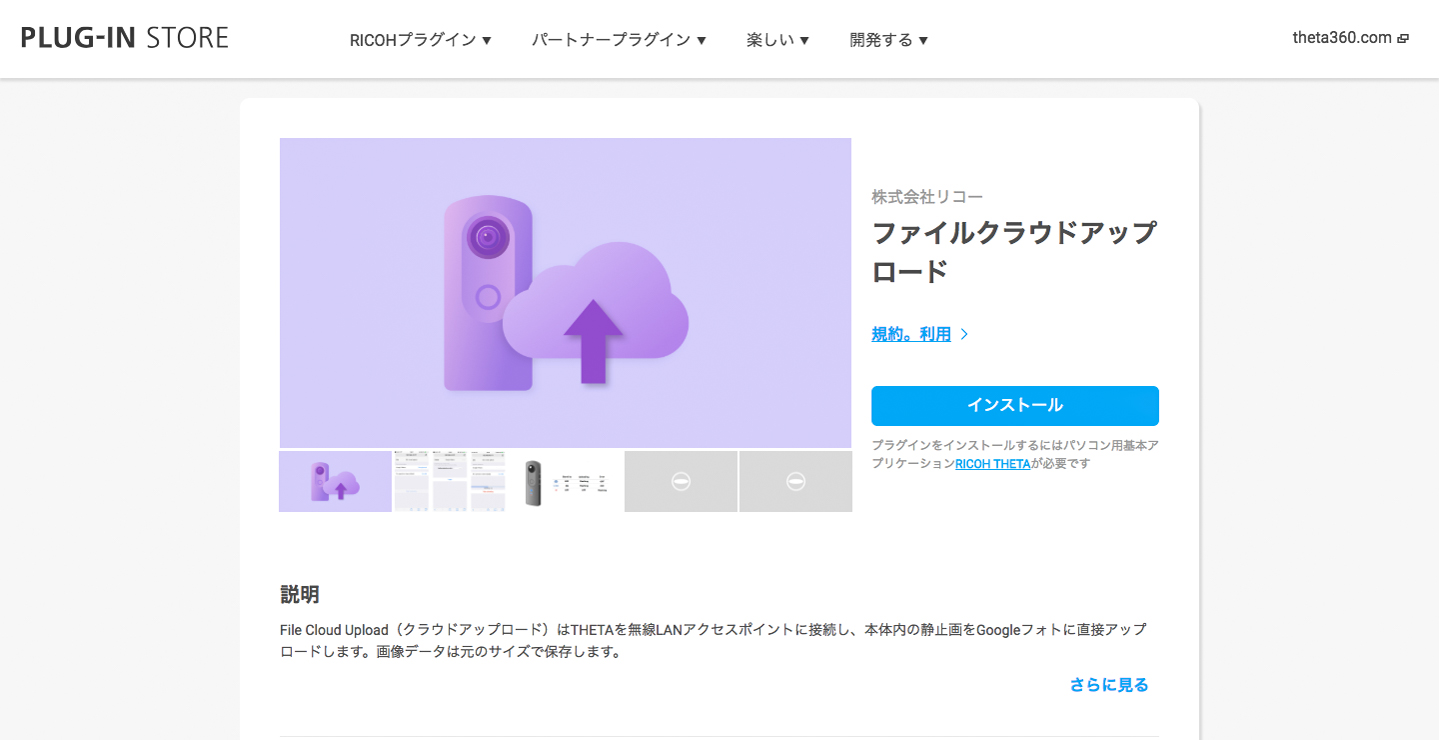
Task: Click the 株式会社リコー publisher text
Action: [x=927, y=197]
